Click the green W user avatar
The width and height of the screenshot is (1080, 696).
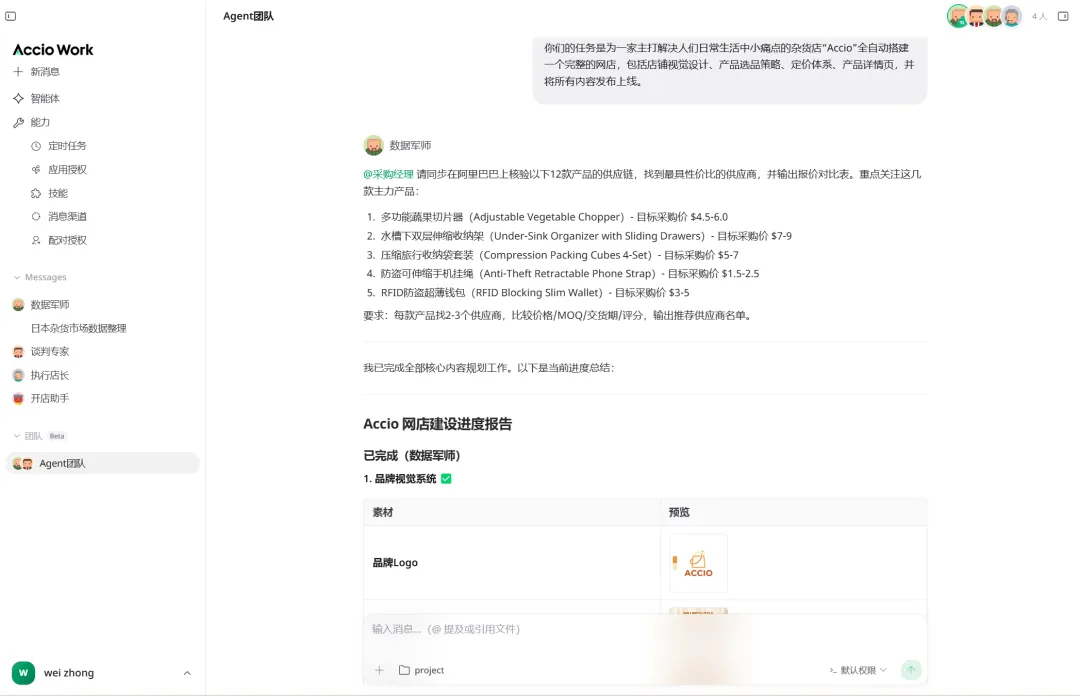[23, 673]
